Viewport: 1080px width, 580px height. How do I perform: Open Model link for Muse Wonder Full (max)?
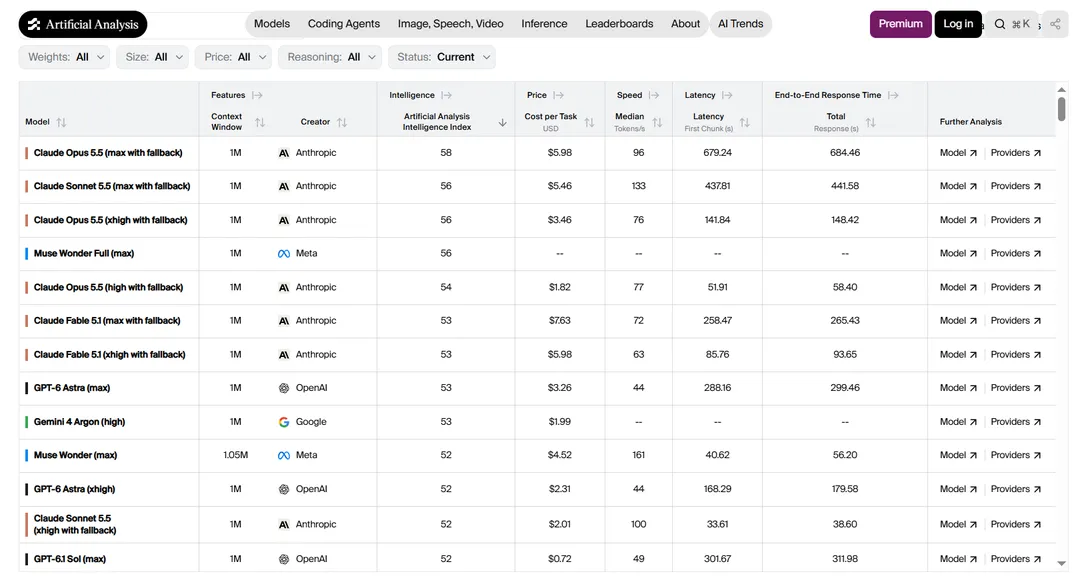958,253
